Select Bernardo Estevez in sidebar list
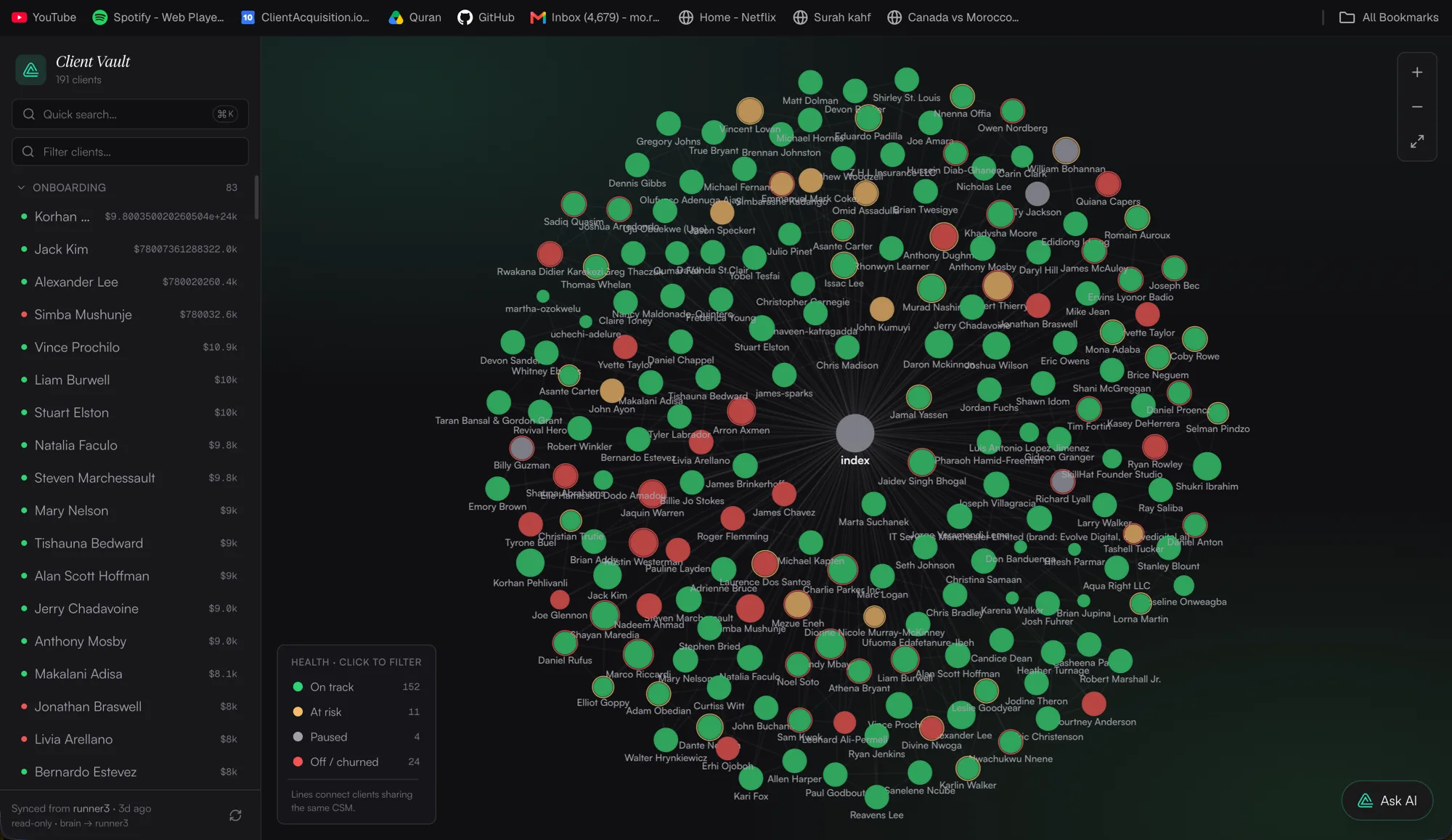Image resolution: width=1452 pixels, height=840 pixels. pos(130,772)
